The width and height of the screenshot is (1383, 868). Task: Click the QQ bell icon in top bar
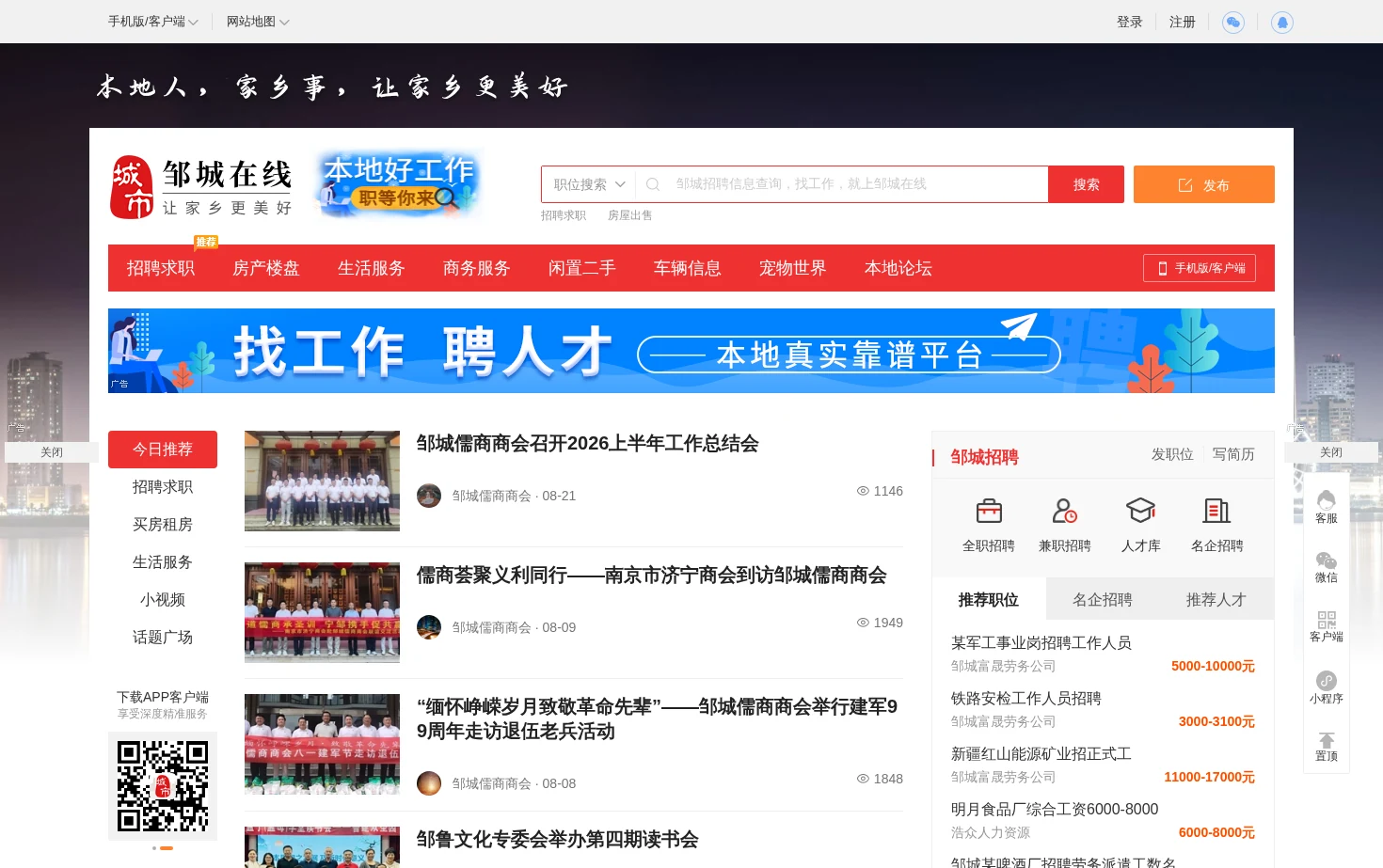[1281, 22]
